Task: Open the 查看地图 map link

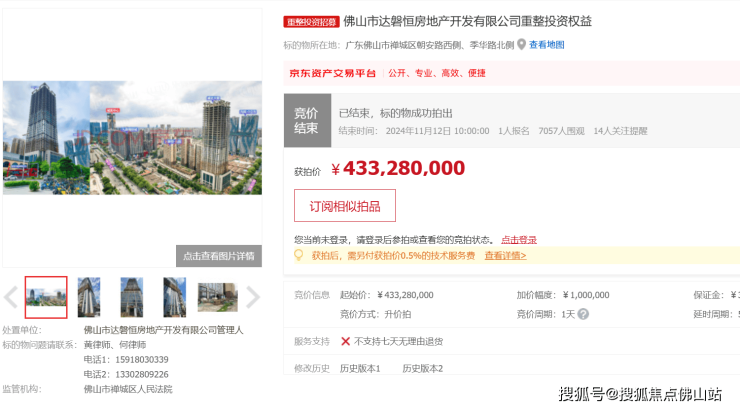Action: (547, 45)
